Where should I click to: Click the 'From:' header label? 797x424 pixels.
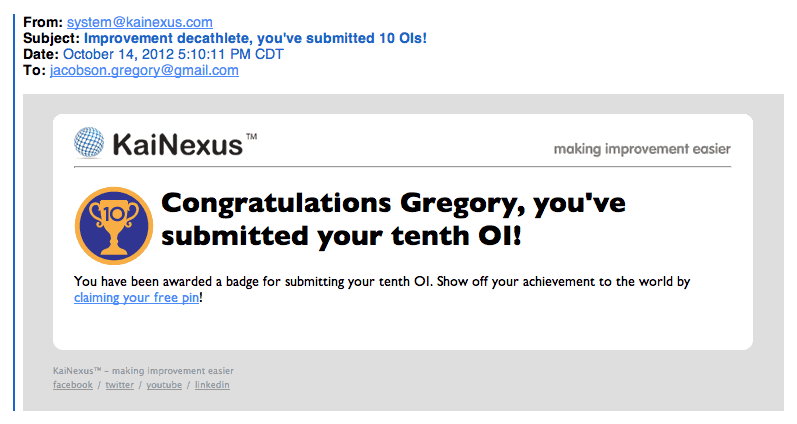pos(40,23)
